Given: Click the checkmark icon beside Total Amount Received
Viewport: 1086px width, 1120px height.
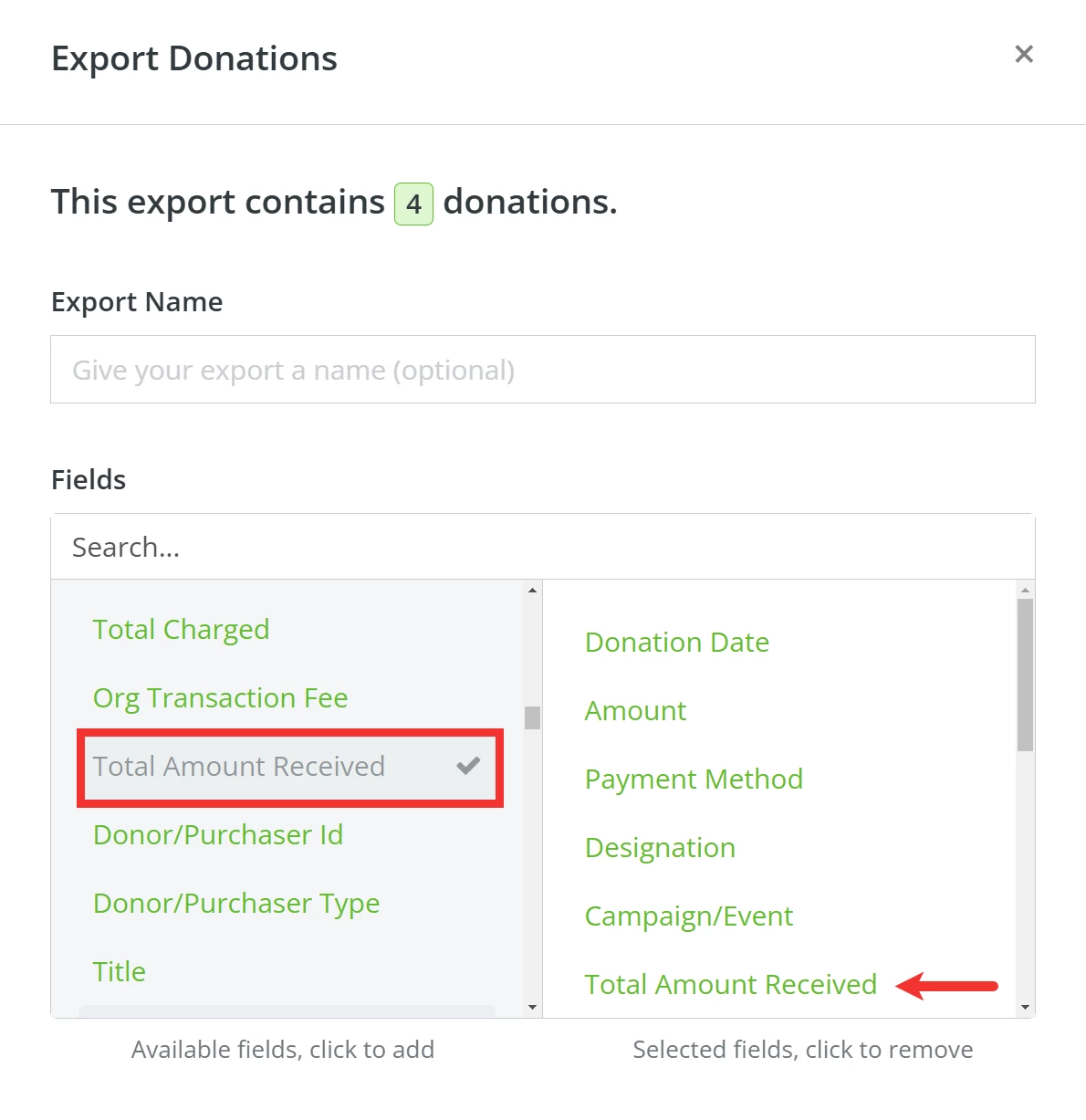Looking at the screenshot, I should coord(468,767).
